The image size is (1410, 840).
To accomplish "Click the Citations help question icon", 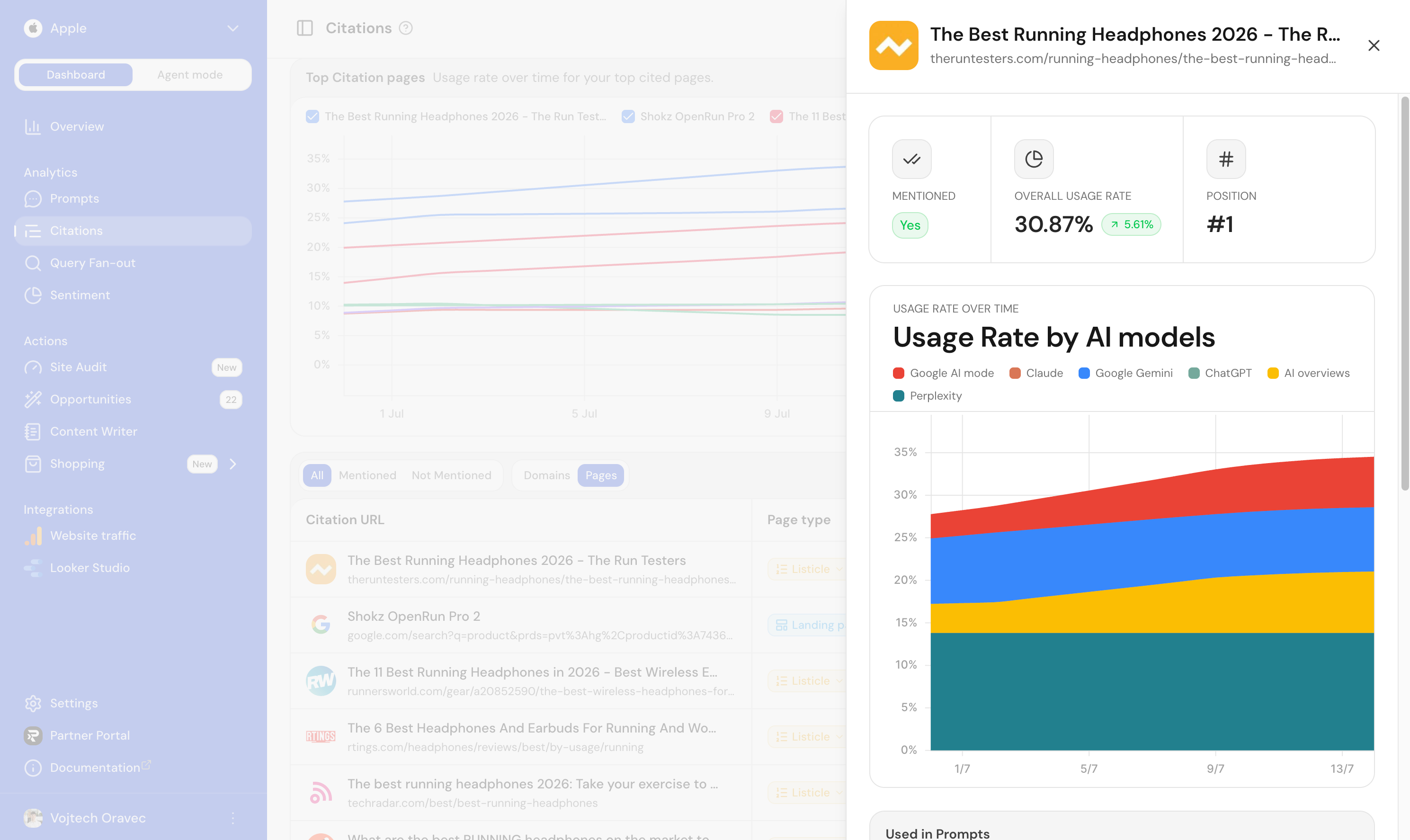I will (x=406, y=28).
